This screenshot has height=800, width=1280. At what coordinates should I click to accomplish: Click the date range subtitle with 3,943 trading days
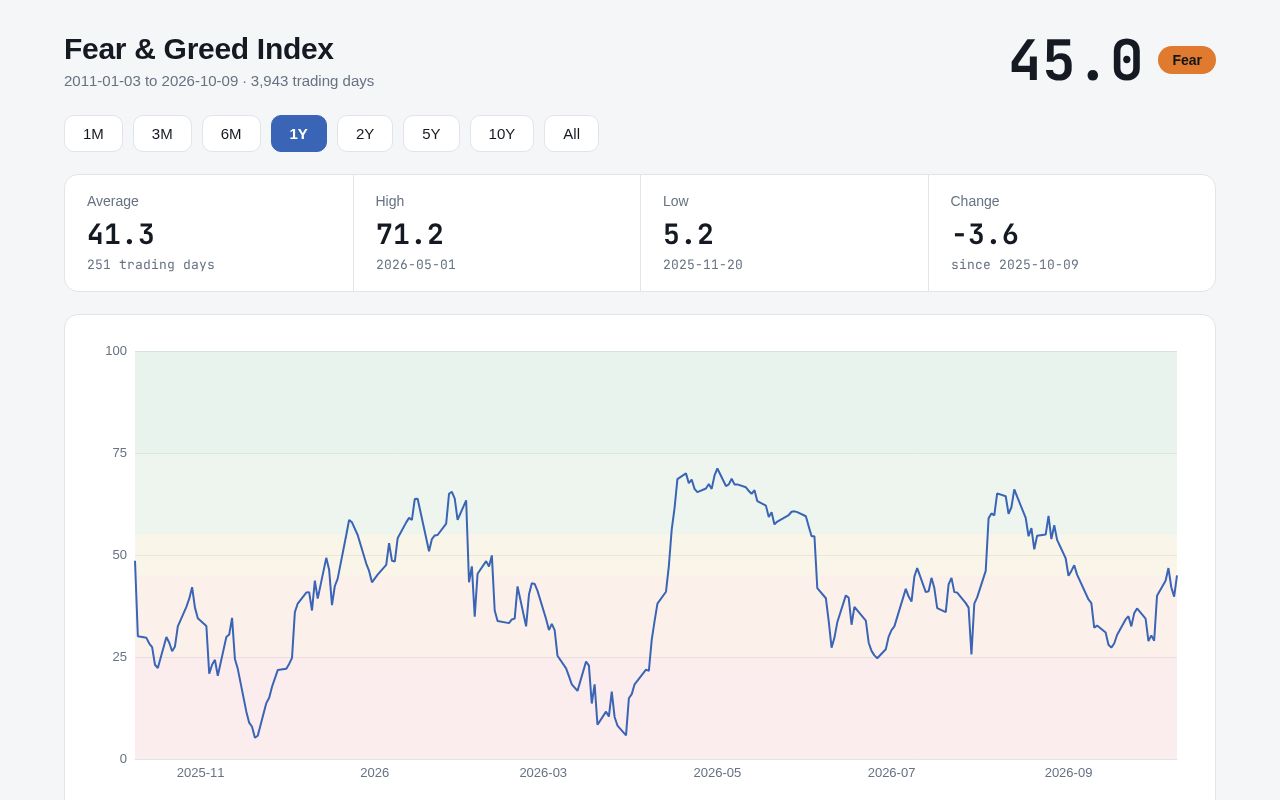click(x=219, y=81)
